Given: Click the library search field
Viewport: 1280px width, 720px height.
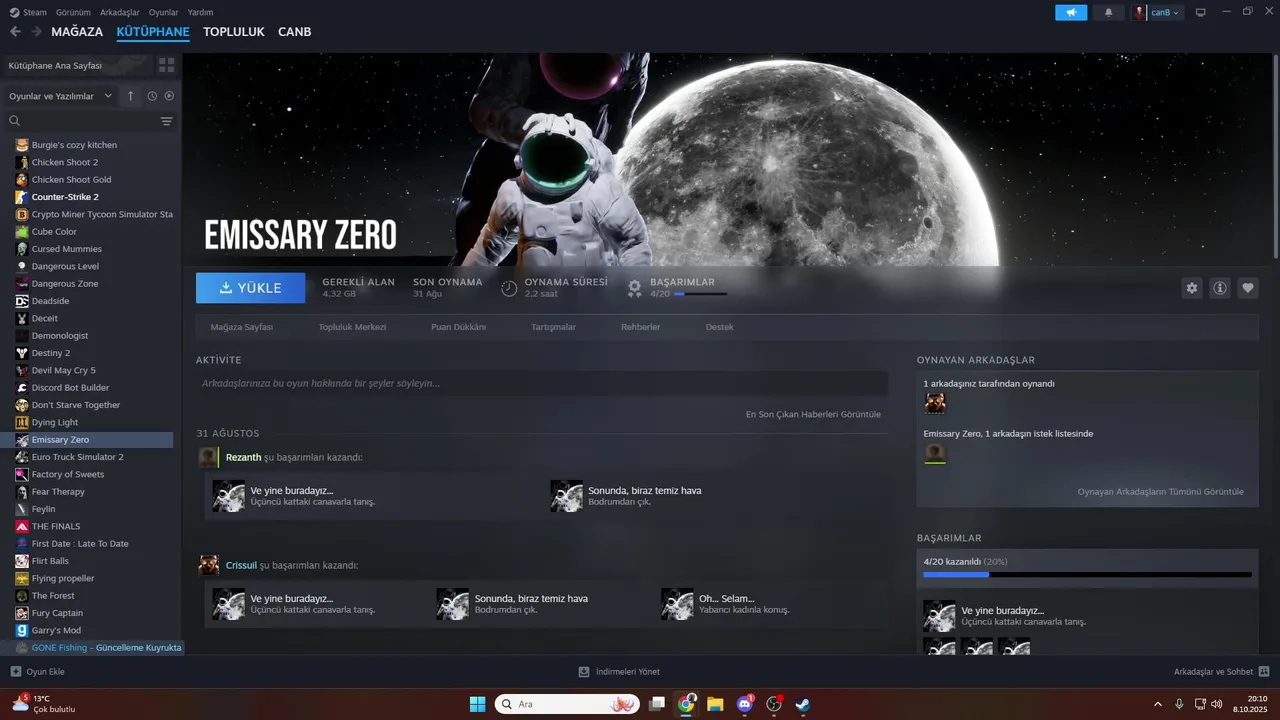Looking at the screenshot, I should pos(80,121).
